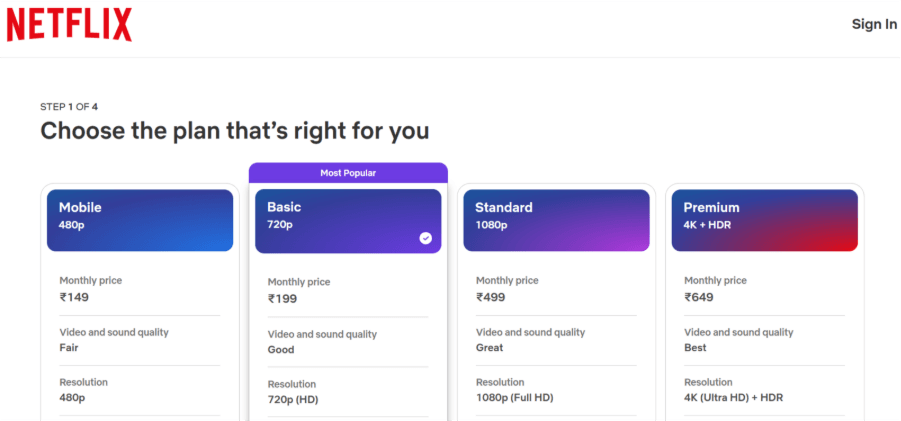
Task: Click the Step 1 of 4 indicator
Action: 69,106
